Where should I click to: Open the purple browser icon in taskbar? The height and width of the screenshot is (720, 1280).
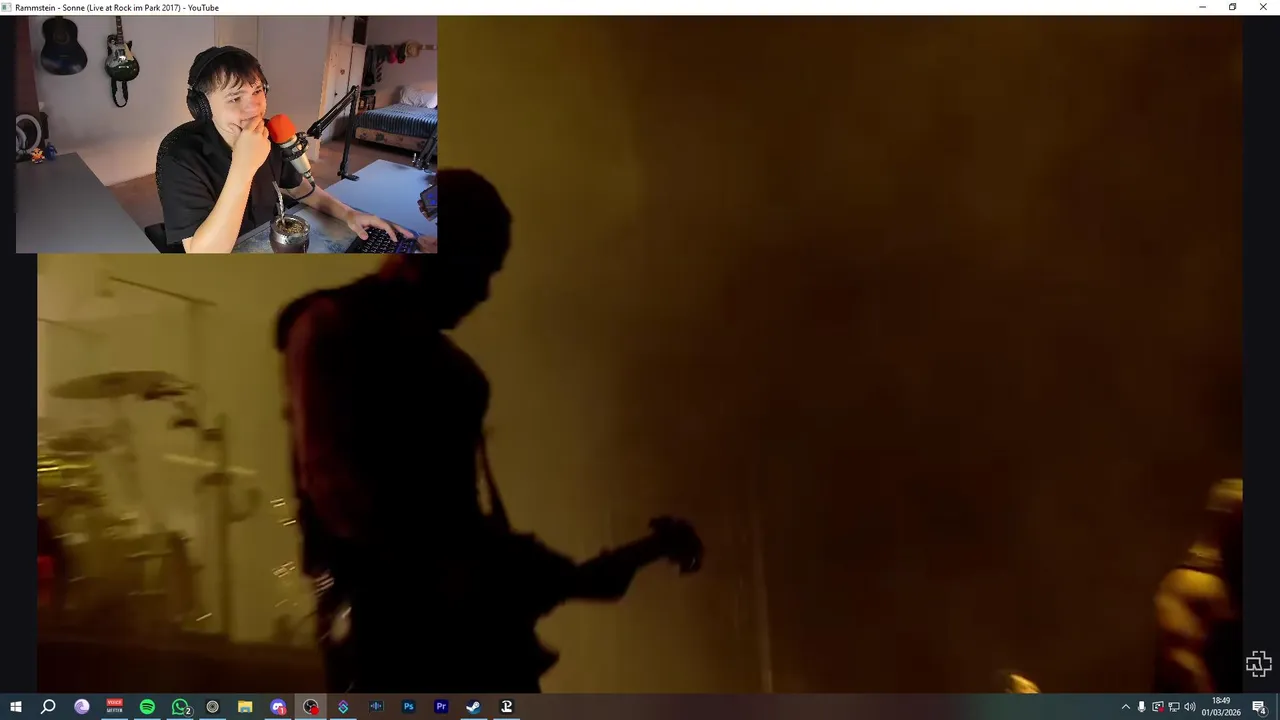point(82,707)
